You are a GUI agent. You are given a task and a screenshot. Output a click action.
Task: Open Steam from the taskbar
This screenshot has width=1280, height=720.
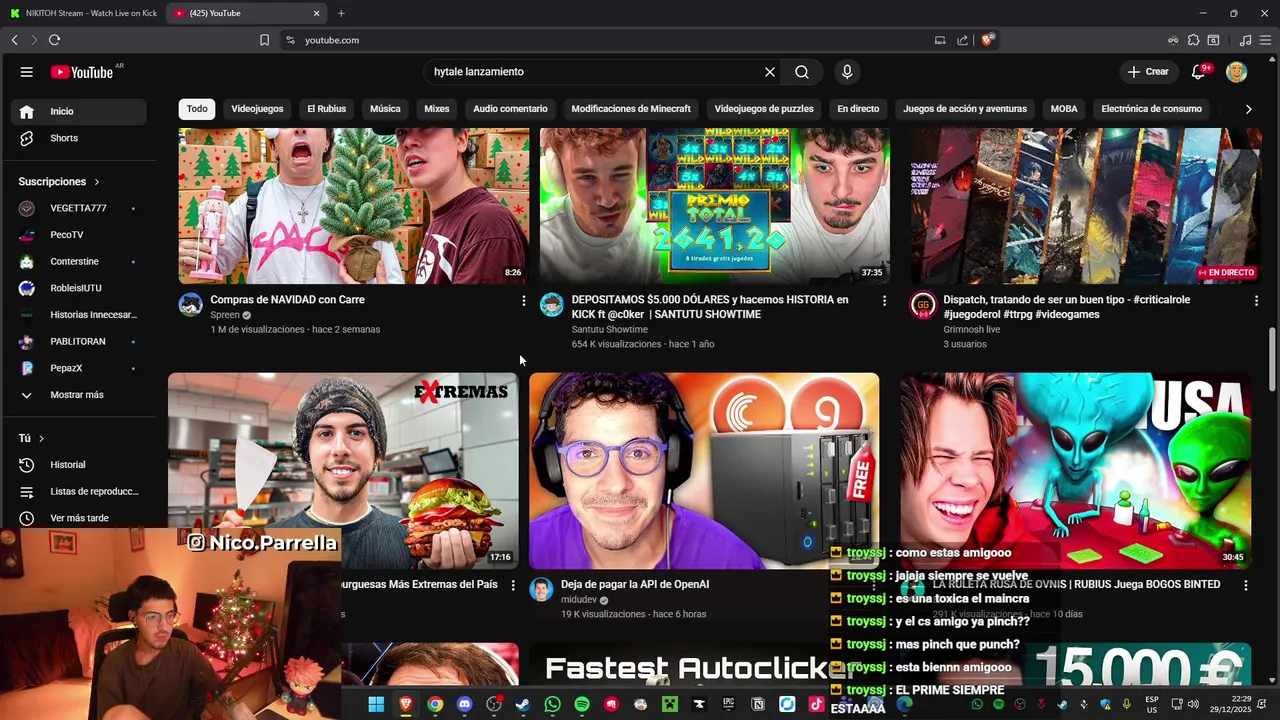pyautogui.click(x=522, y=705)
